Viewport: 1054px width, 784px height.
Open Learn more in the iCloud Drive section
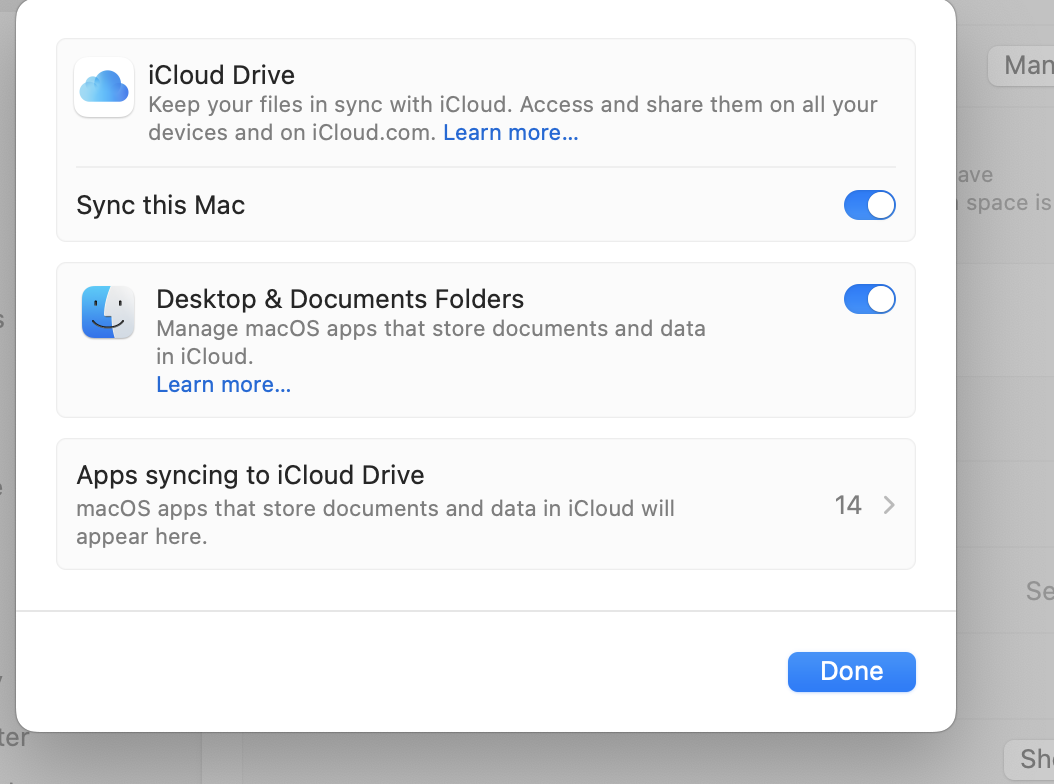510,132
